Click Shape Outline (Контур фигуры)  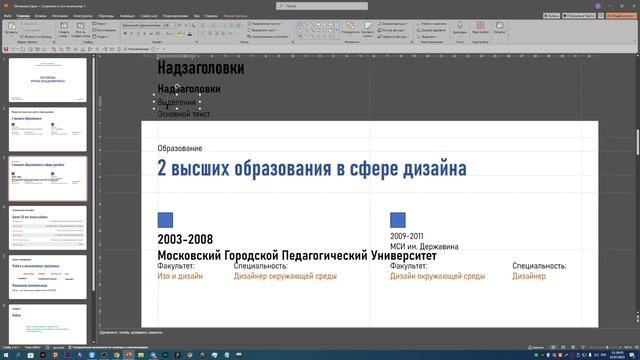coord(392,30)
